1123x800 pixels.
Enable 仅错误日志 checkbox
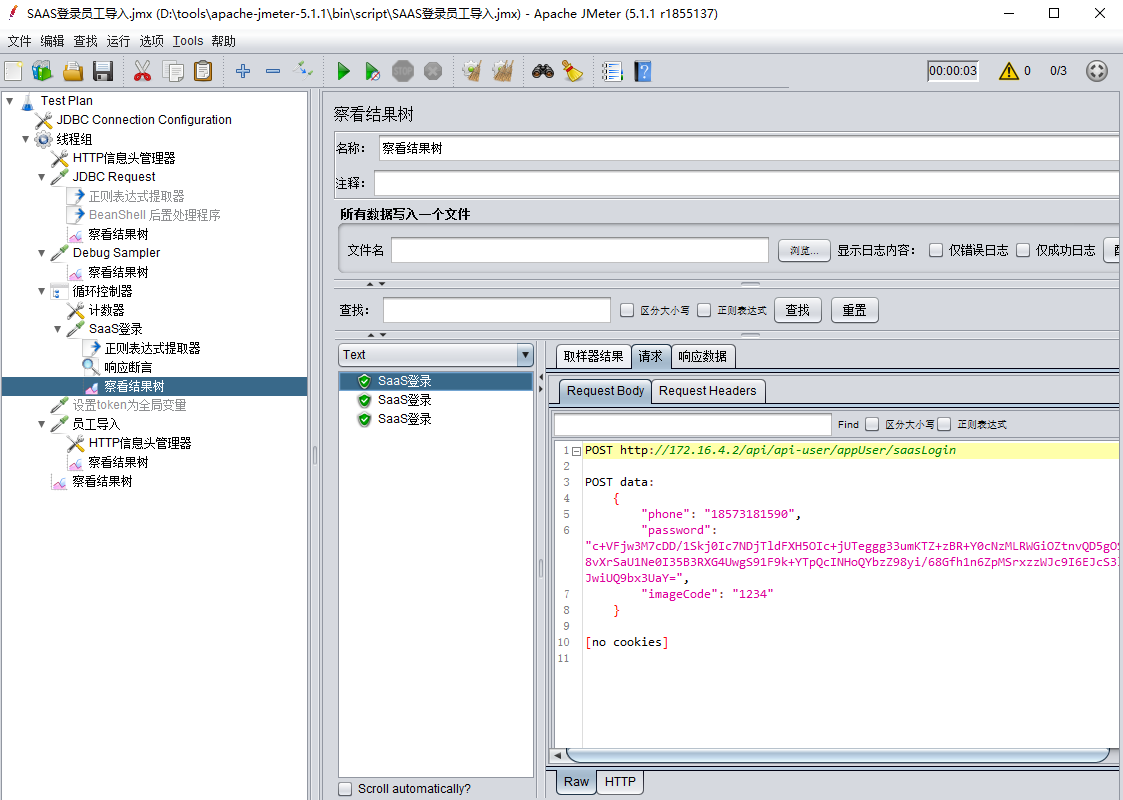point(935,250)
